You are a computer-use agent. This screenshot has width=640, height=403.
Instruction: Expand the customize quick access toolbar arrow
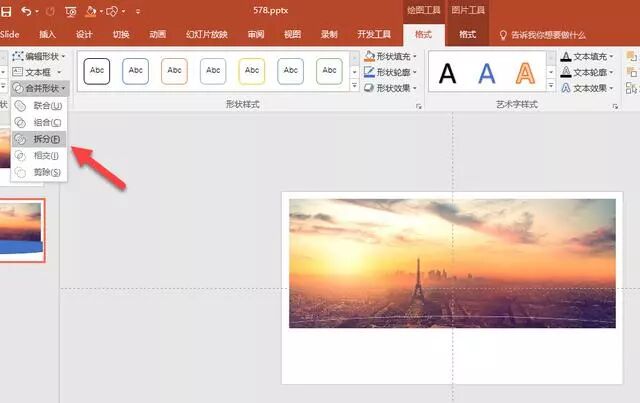pyautogui.click(x=138, y=12)
